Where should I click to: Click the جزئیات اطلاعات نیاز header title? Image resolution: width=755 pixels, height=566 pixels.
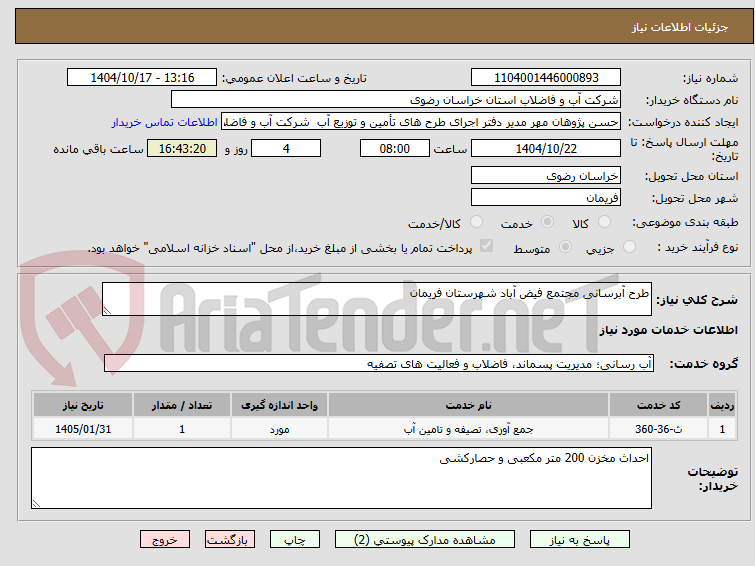click(679, 27)
